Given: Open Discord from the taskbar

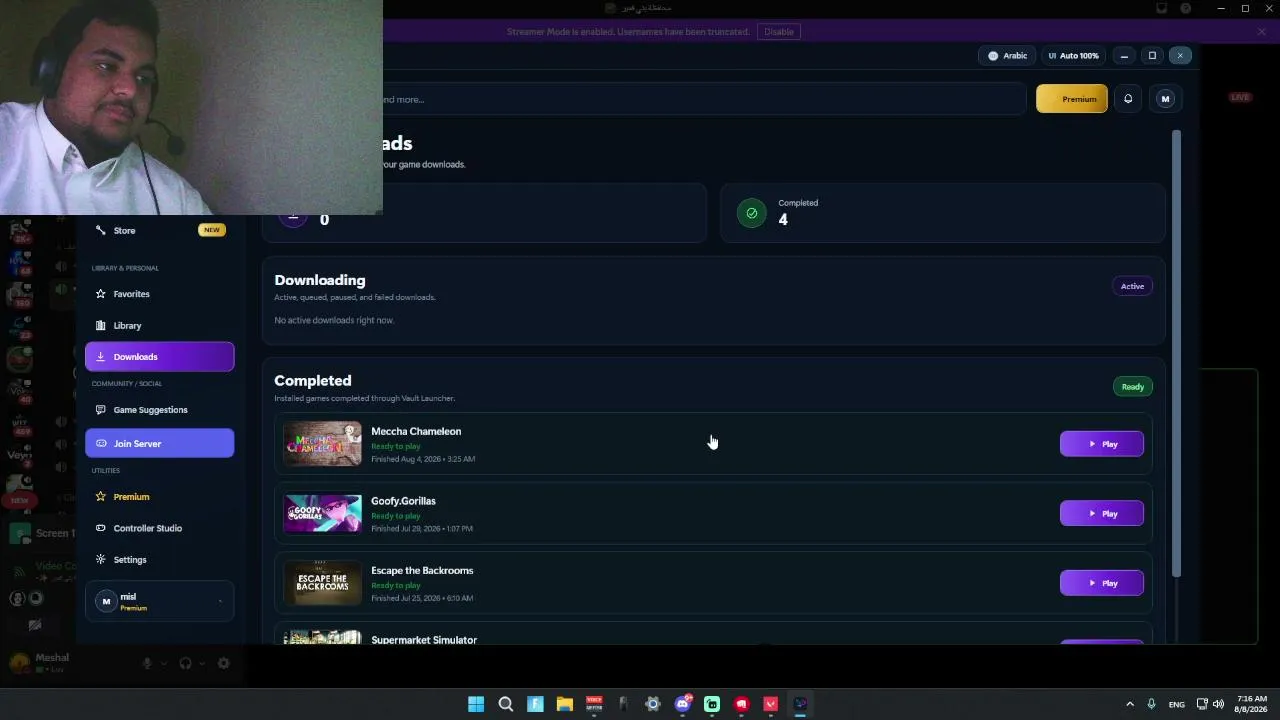Looking at the screenshot, I should (x=683, y=704).
